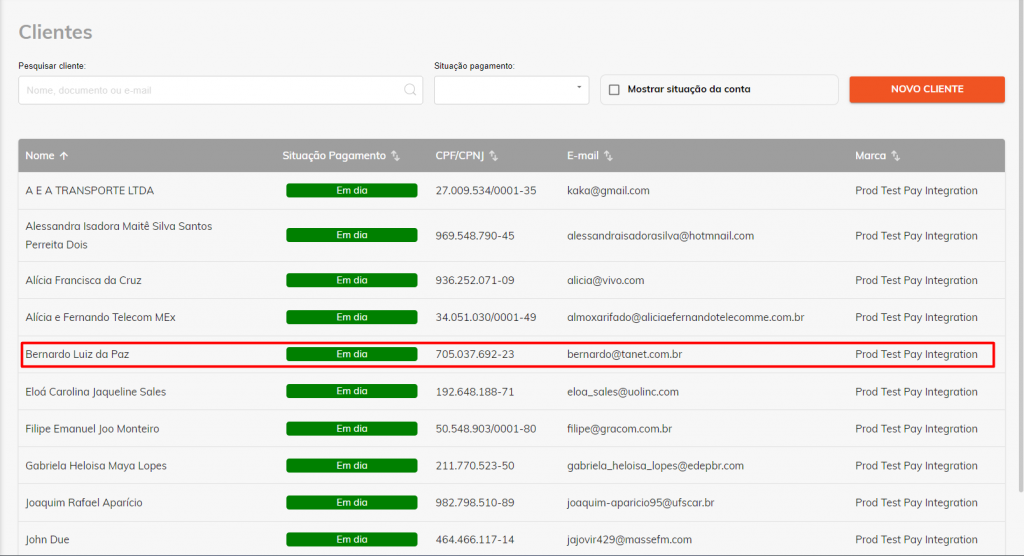Click CPF 464.466.117-14
The width and height of the screenshot is (1024, 556).
coord(475,540)
